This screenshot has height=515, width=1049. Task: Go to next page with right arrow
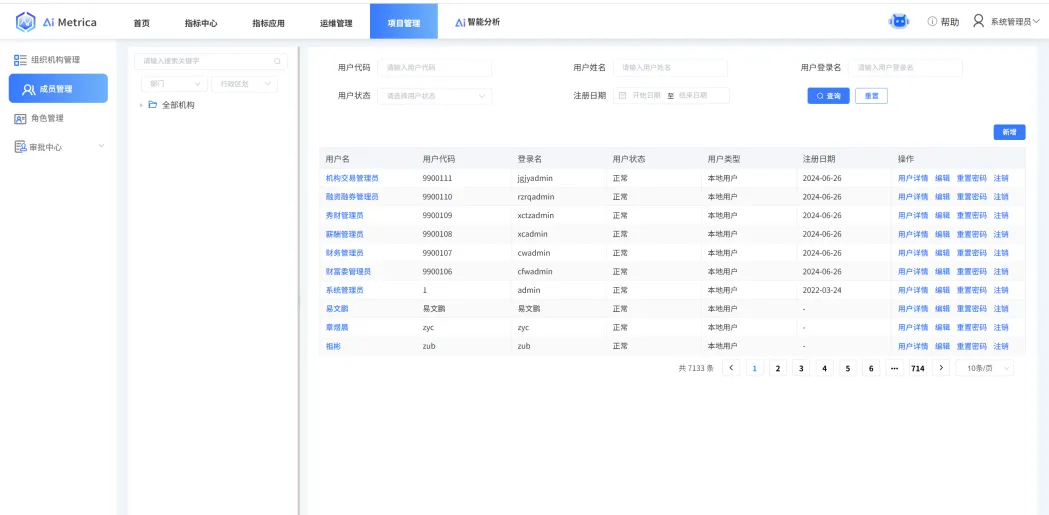coord(941,368)
